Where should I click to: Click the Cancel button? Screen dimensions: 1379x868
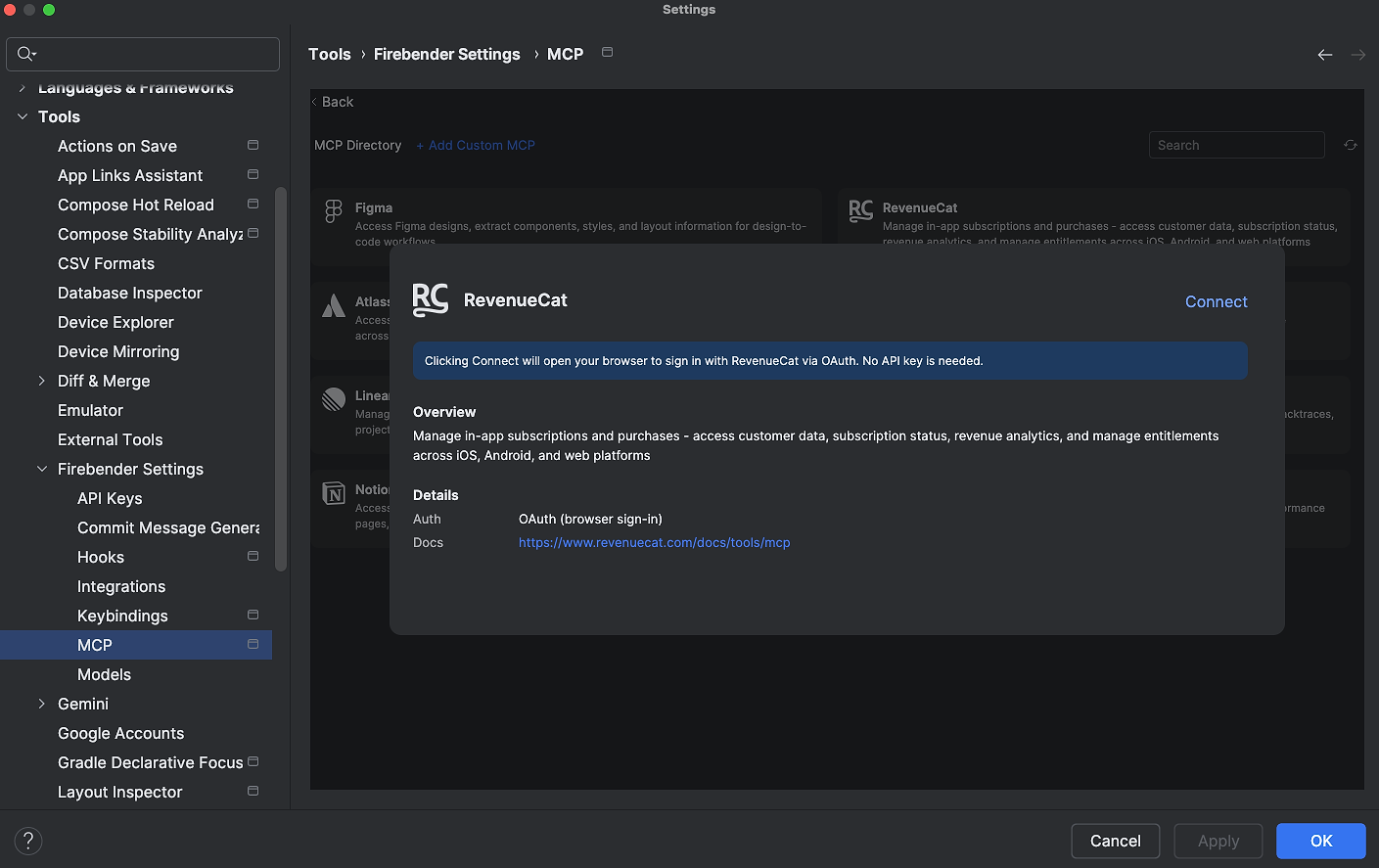pyautogui.click(x=1116, y=841)
